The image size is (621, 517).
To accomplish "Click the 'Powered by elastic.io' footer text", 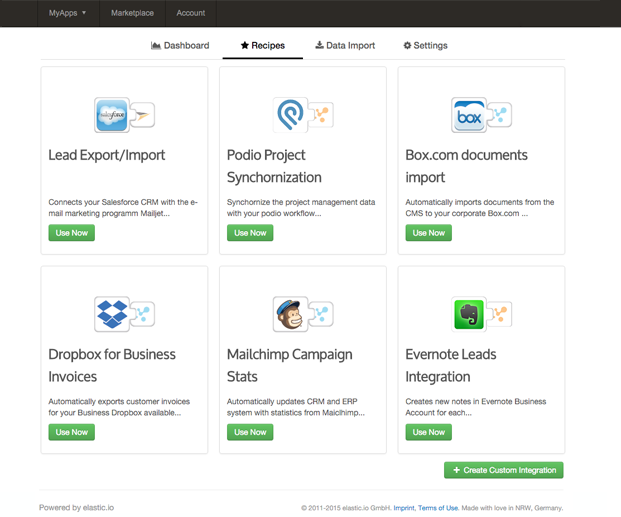I will coord(76,507).
